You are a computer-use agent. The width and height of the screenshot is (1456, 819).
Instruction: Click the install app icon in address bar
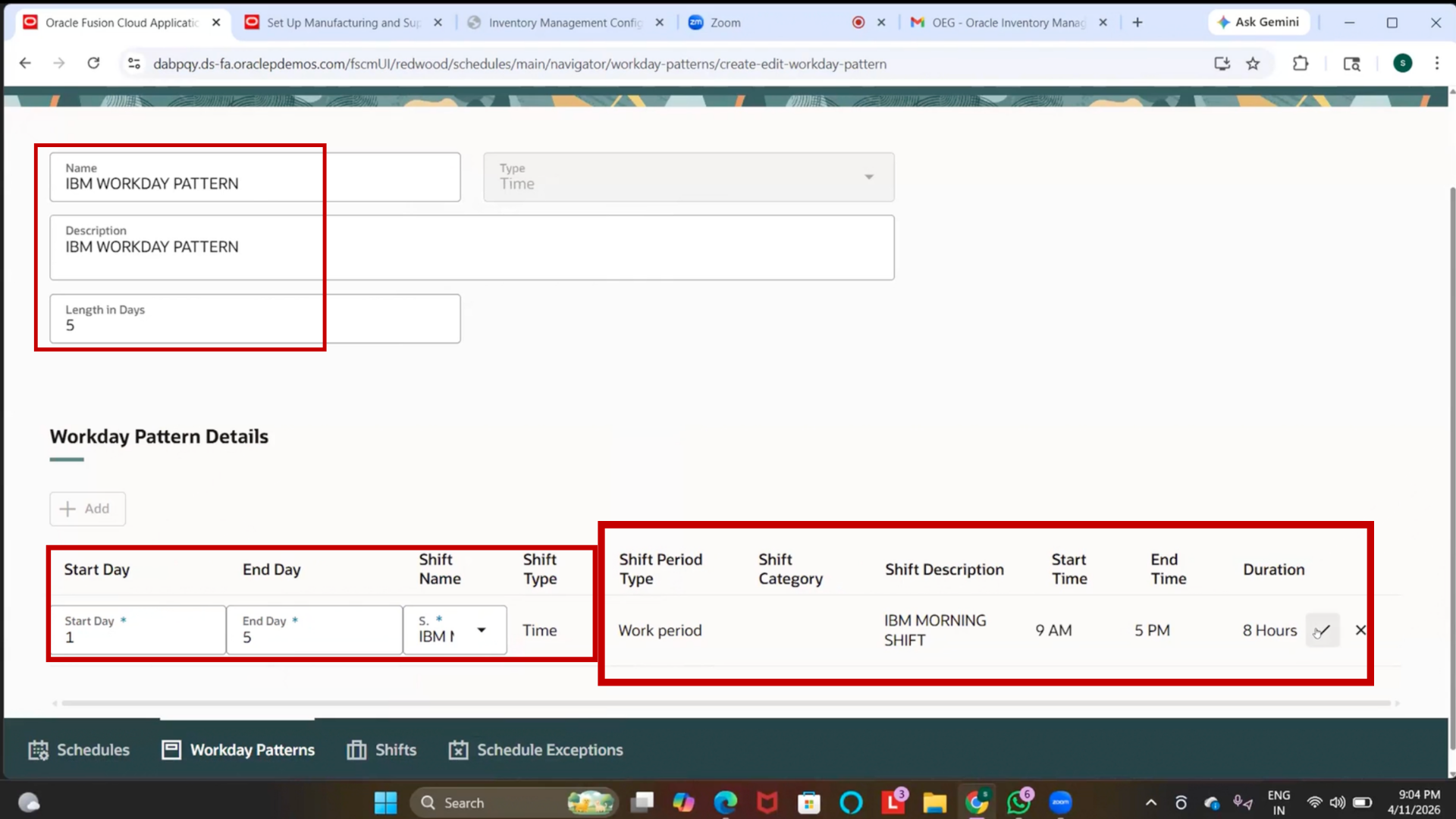[x=1222, y=64]
